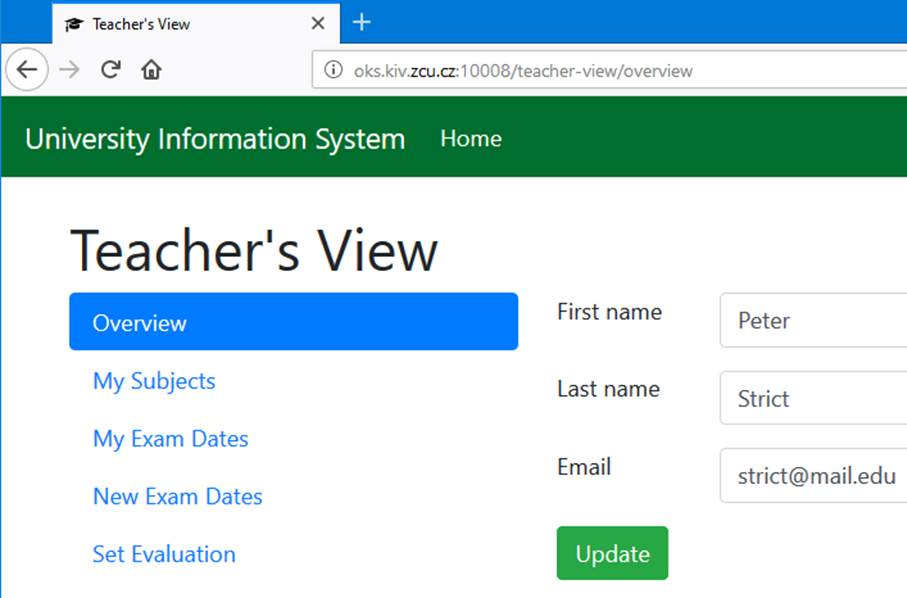Go to Home in the green navbar

point(471,139)
